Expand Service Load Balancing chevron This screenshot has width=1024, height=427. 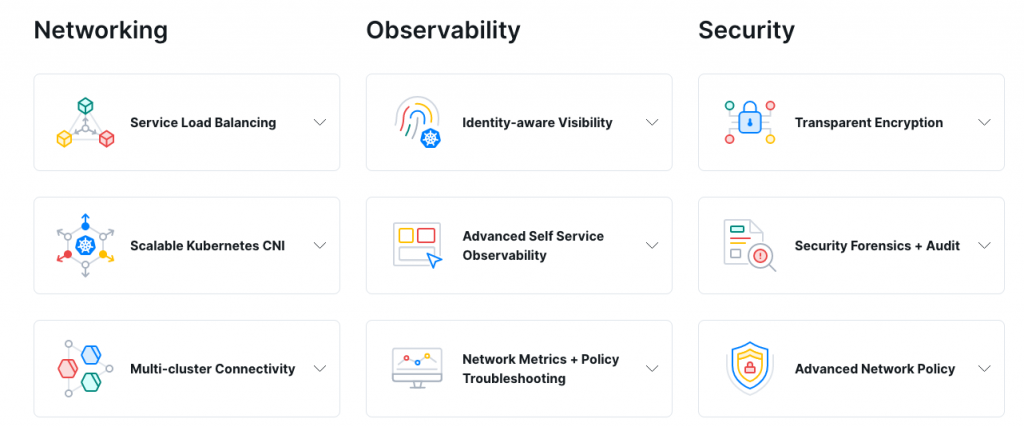320,122
